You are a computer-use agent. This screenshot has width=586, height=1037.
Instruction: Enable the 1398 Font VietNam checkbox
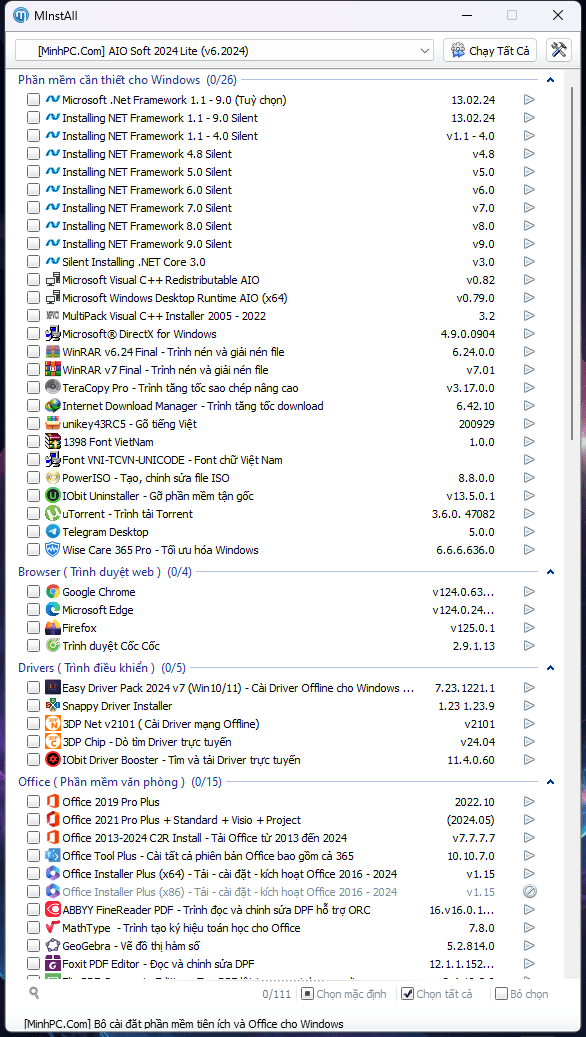coord(33,442)
